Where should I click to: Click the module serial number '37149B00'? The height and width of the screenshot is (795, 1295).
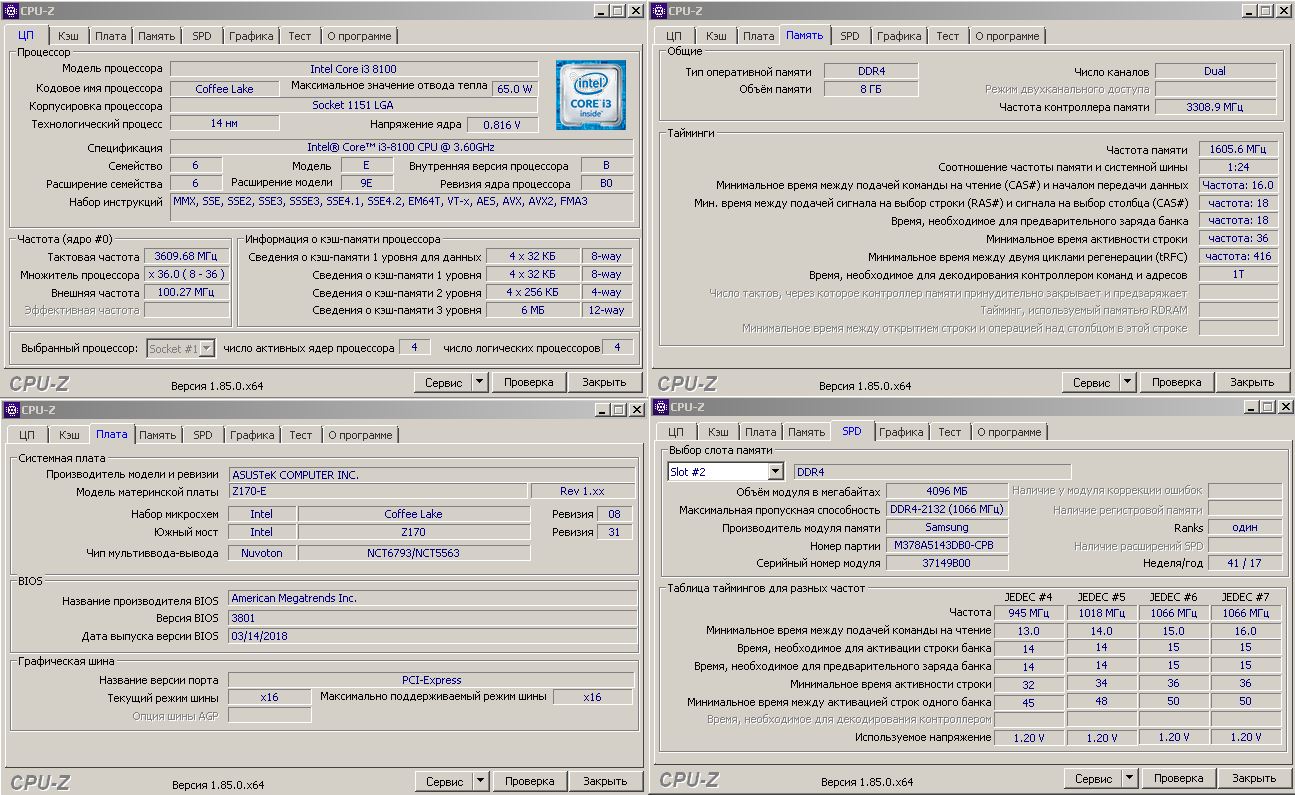click(x=947, y=563)
